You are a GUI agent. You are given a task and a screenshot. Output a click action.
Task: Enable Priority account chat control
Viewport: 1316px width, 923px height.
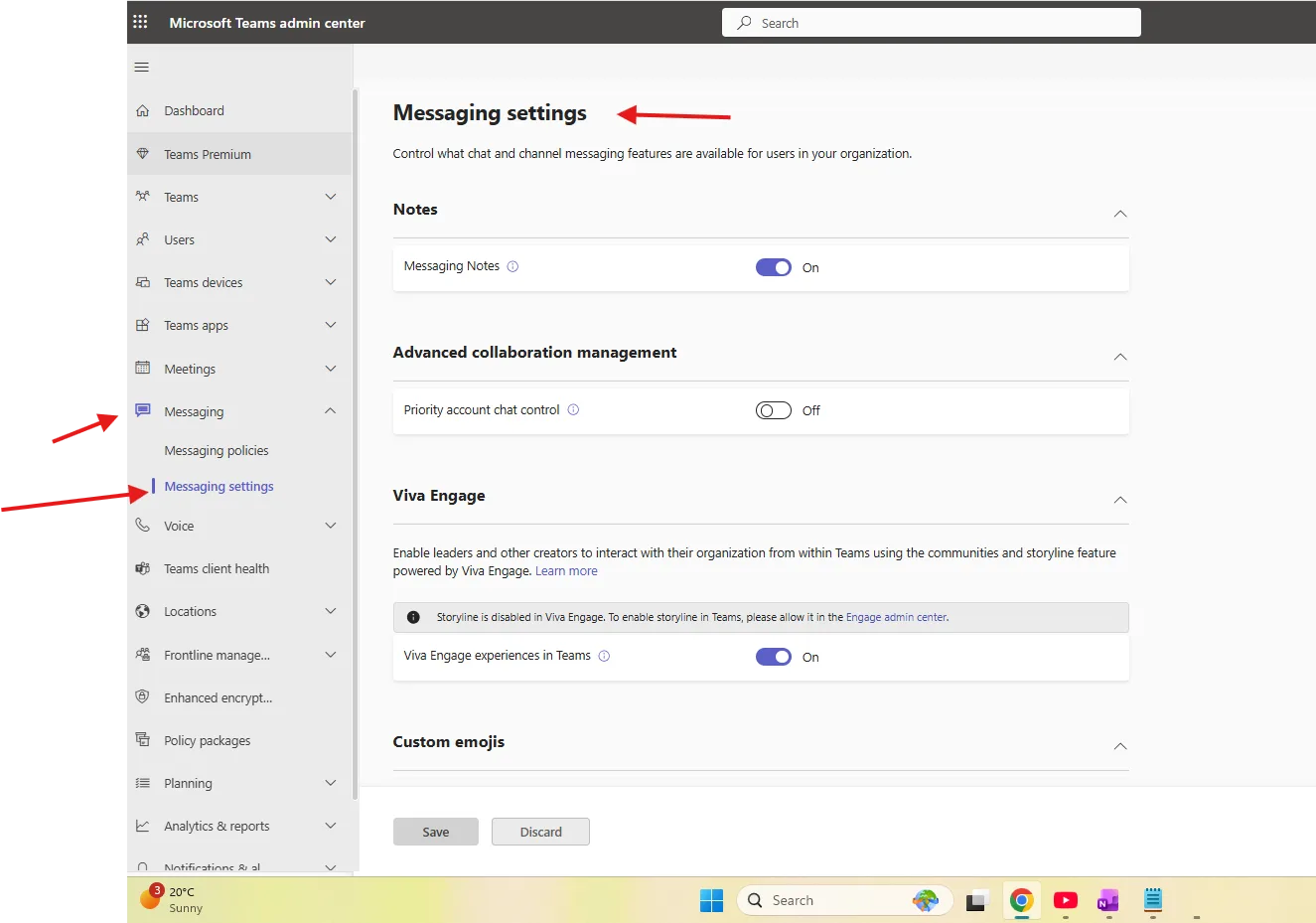(x=773, y=409)
